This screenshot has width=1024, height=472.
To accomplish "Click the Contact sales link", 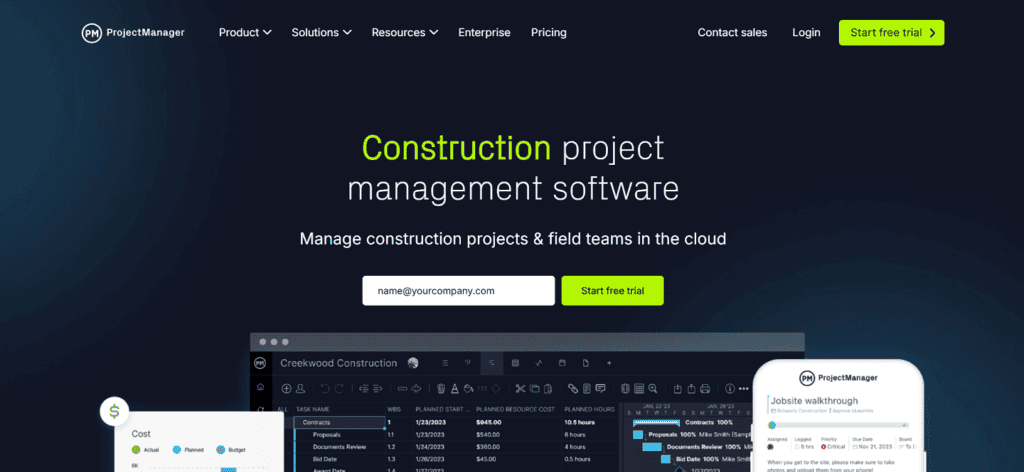I will (732, 33).
